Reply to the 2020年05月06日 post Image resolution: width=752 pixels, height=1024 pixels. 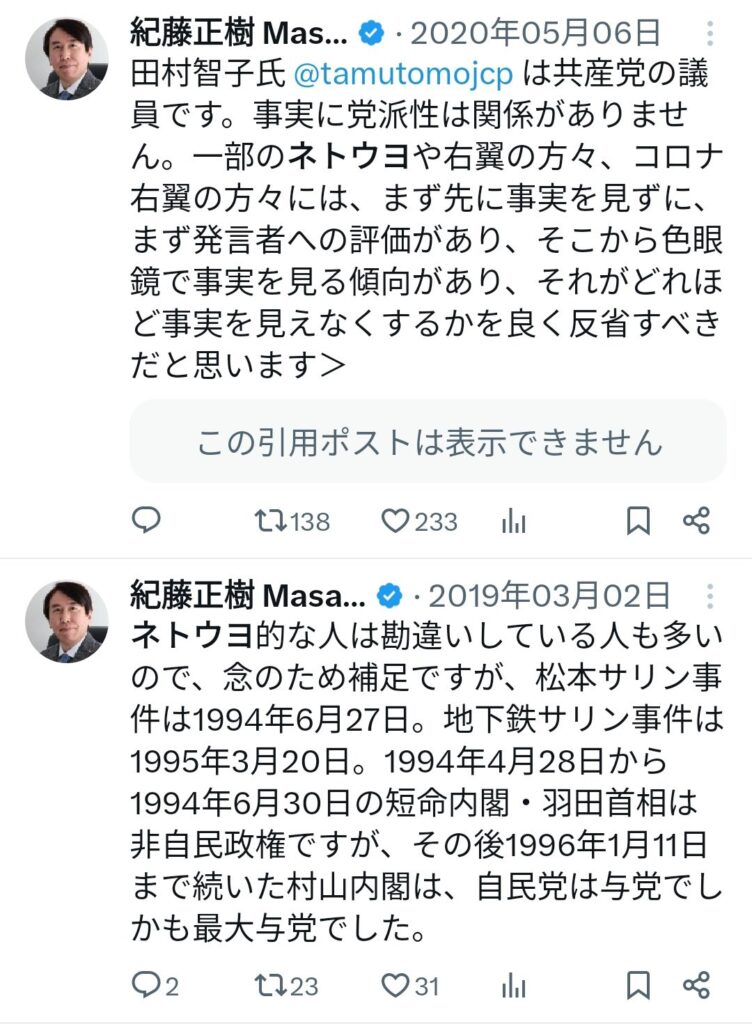click(147, 520)
